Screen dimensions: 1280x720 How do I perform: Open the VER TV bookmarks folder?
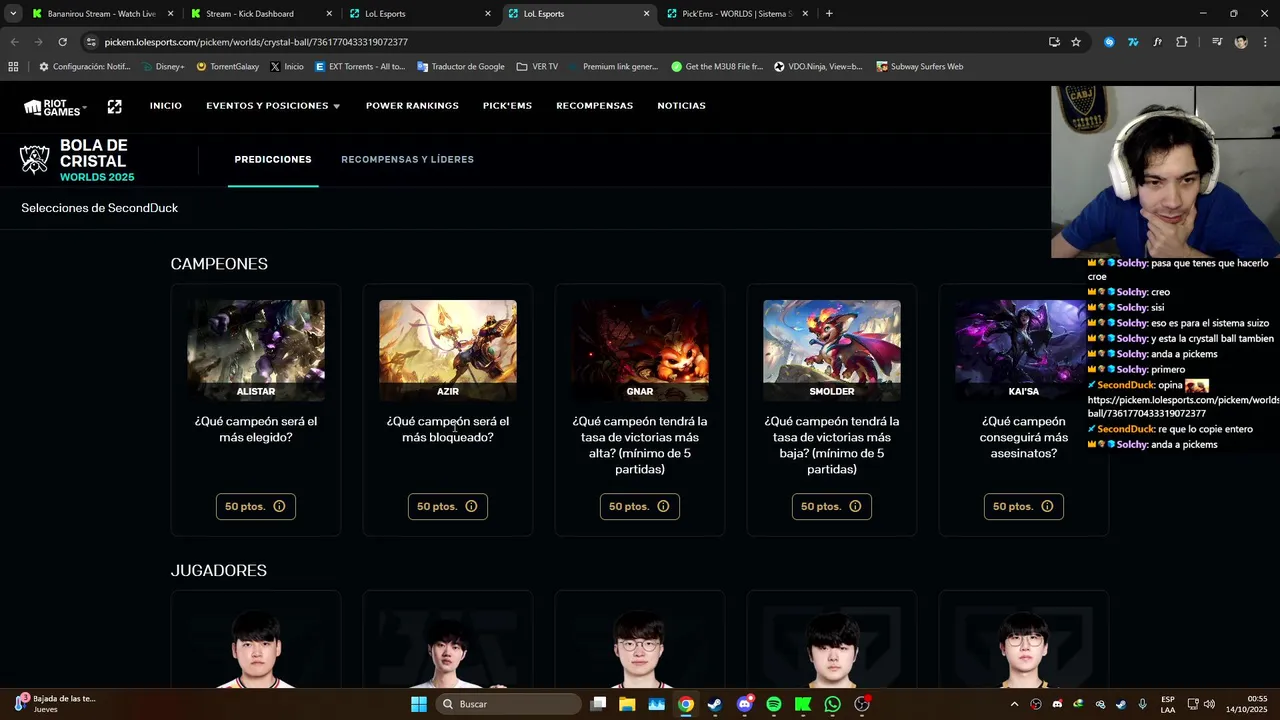537,67
